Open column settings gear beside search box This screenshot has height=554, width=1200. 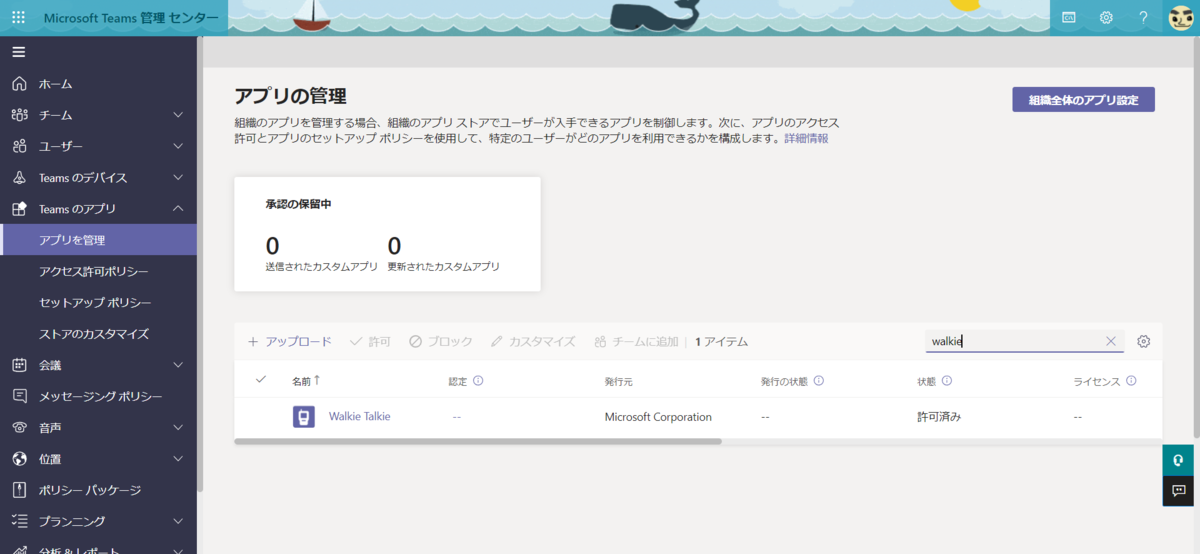(x=1144, y=341)
